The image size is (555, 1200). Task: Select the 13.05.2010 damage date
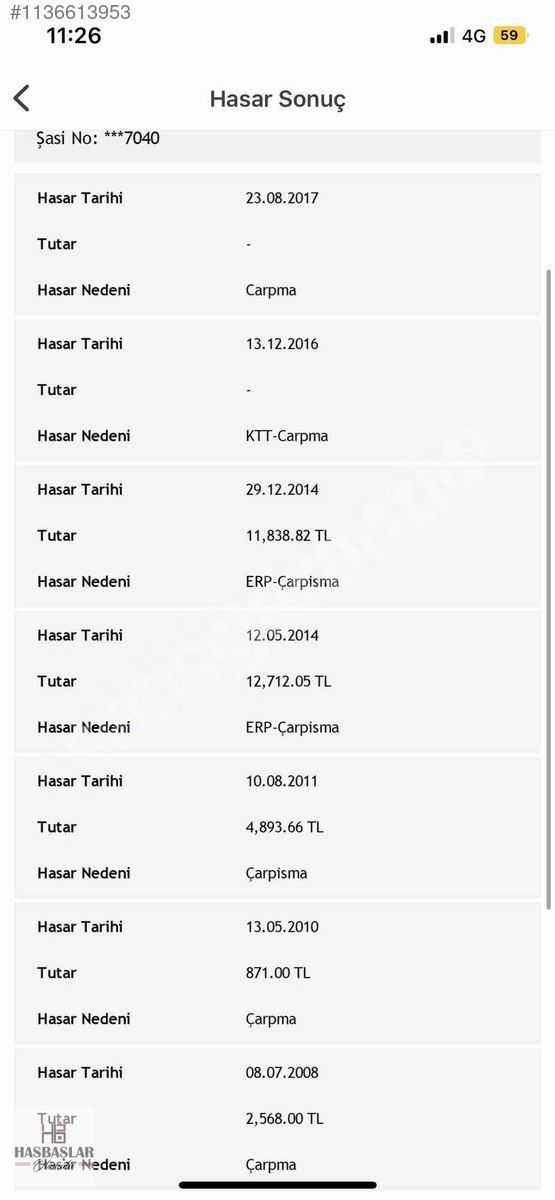(x=282, y=927)
